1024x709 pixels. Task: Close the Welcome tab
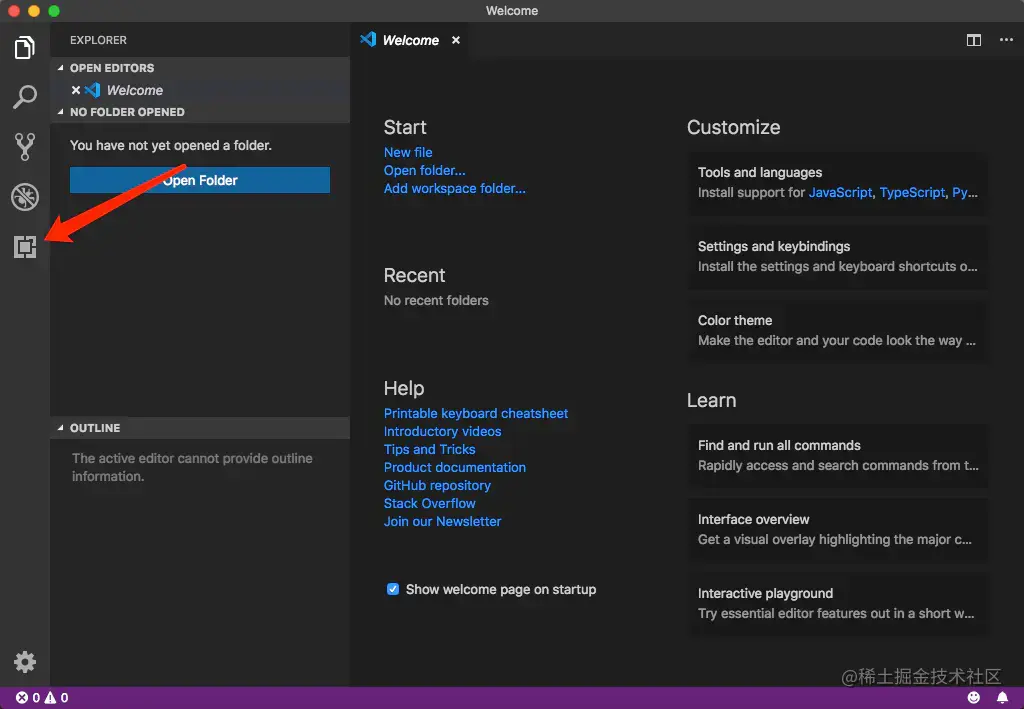[456, 40]
